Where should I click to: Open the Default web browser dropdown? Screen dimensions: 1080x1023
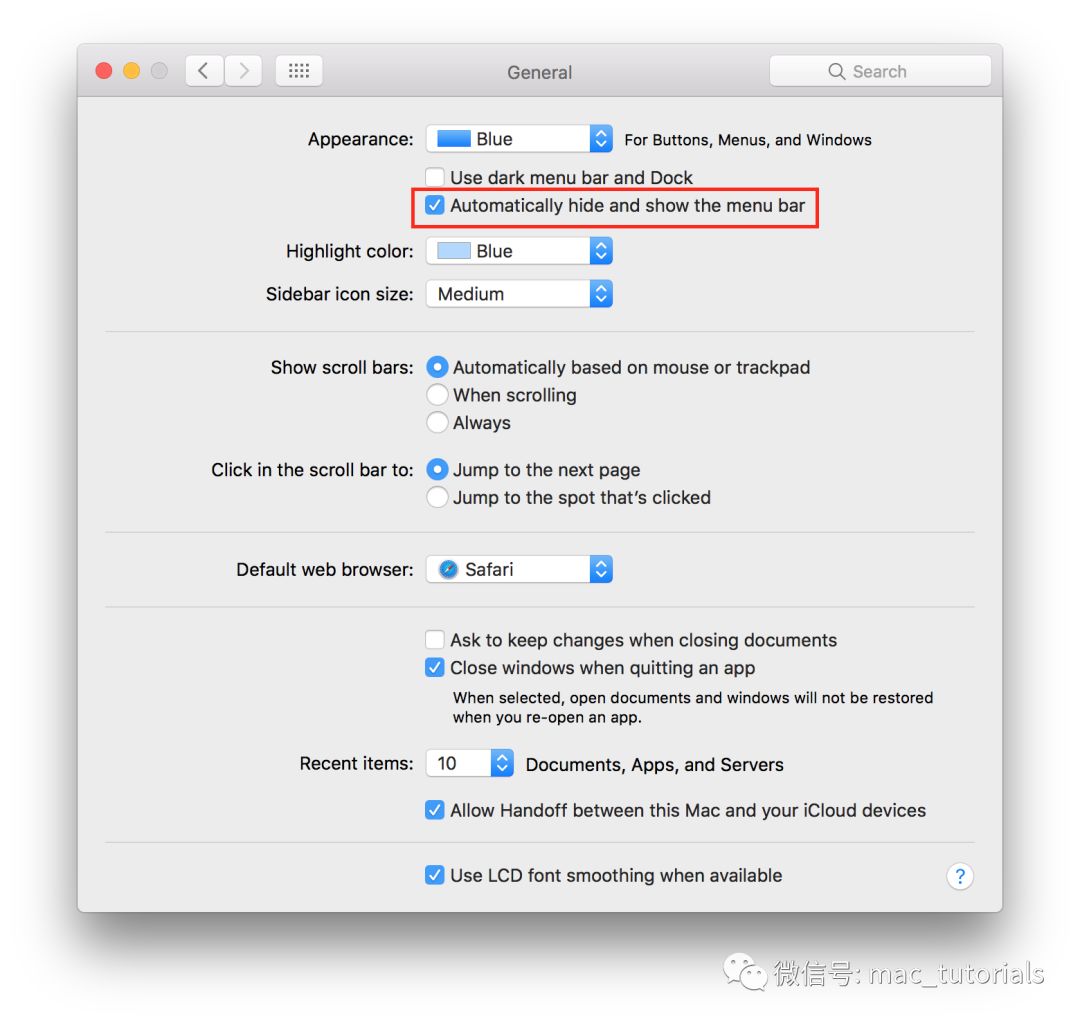tap(519, 570)
